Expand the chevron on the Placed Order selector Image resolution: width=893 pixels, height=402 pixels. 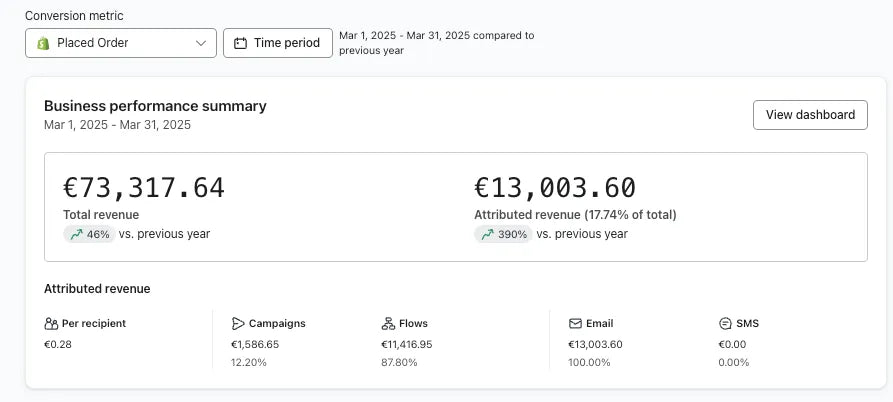201,43
